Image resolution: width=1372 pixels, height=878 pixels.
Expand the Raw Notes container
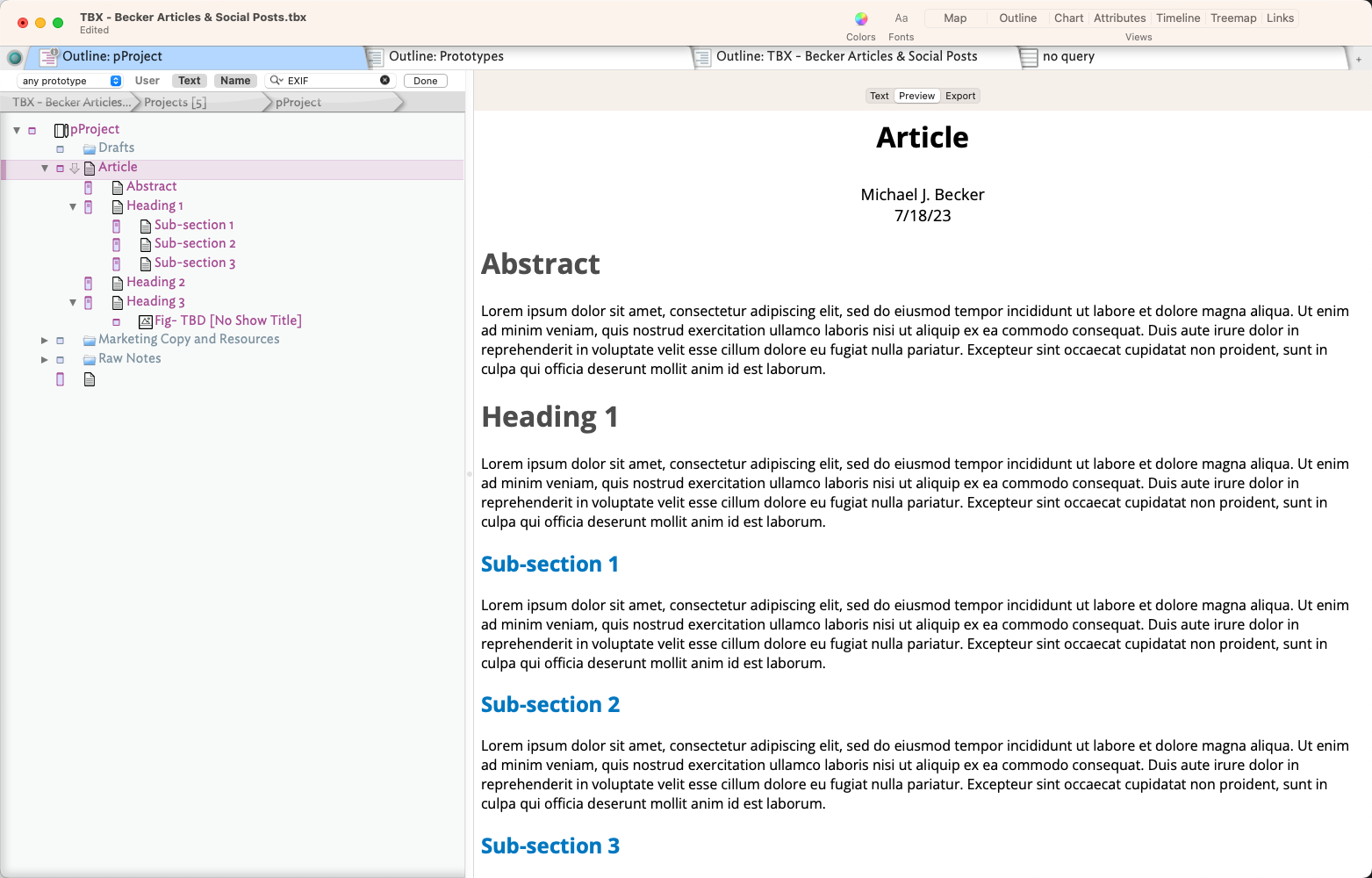(45, 359)
